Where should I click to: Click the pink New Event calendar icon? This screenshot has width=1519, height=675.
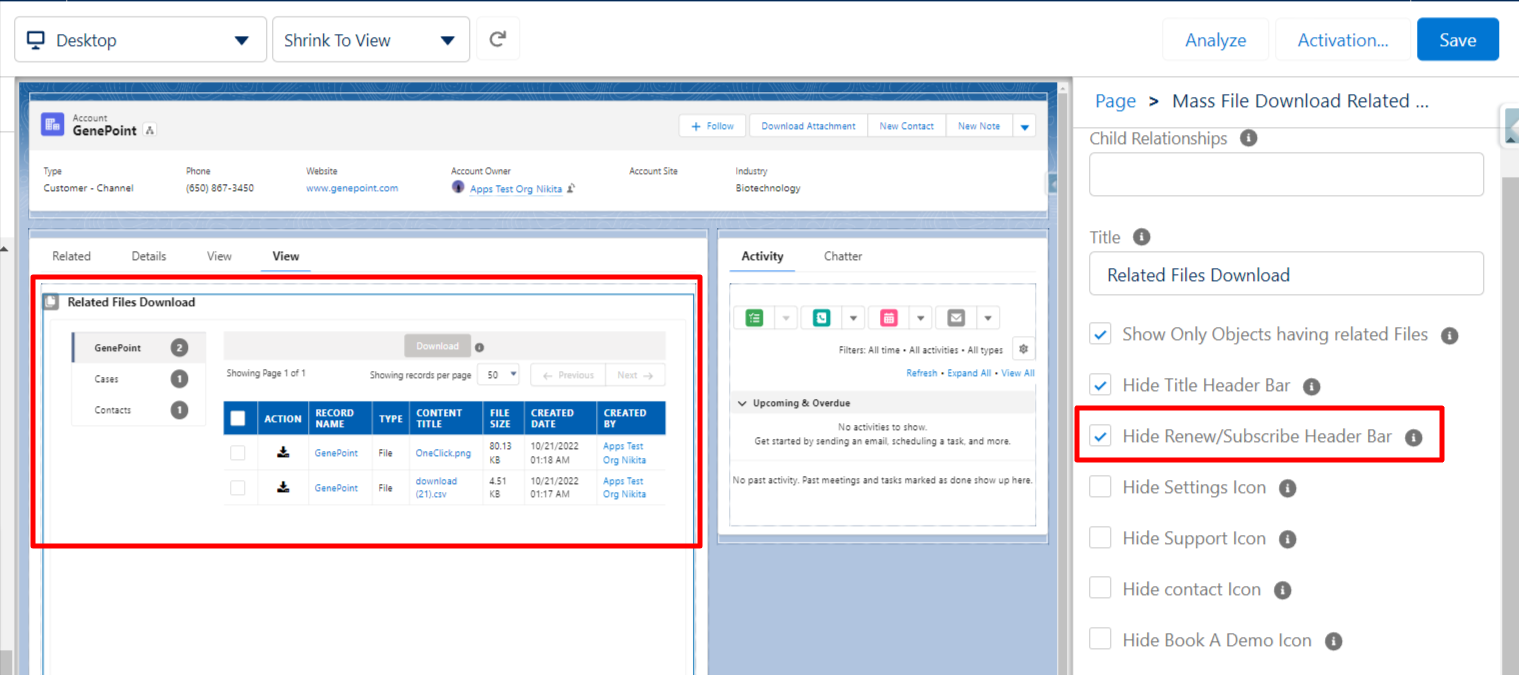[x=889, y=318]
